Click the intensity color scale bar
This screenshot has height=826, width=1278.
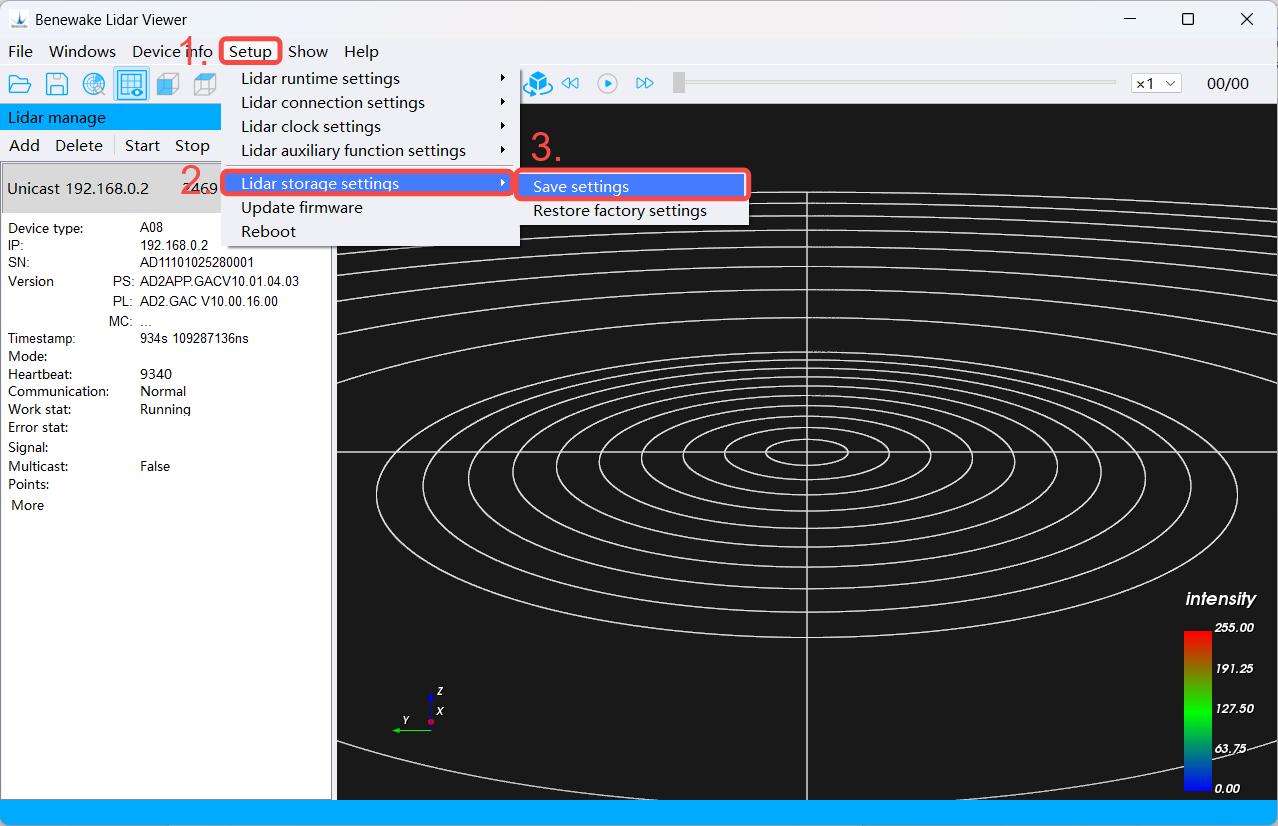pos(1197,710)
